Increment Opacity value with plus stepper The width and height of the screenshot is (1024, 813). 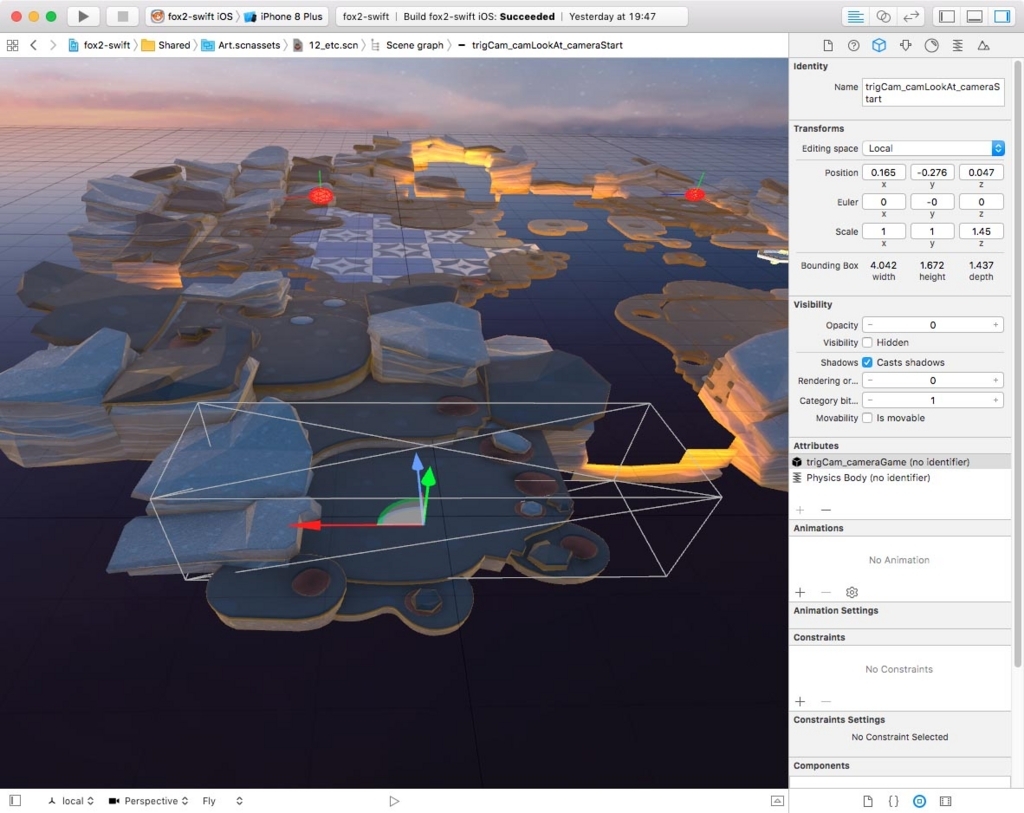point(996,325)
